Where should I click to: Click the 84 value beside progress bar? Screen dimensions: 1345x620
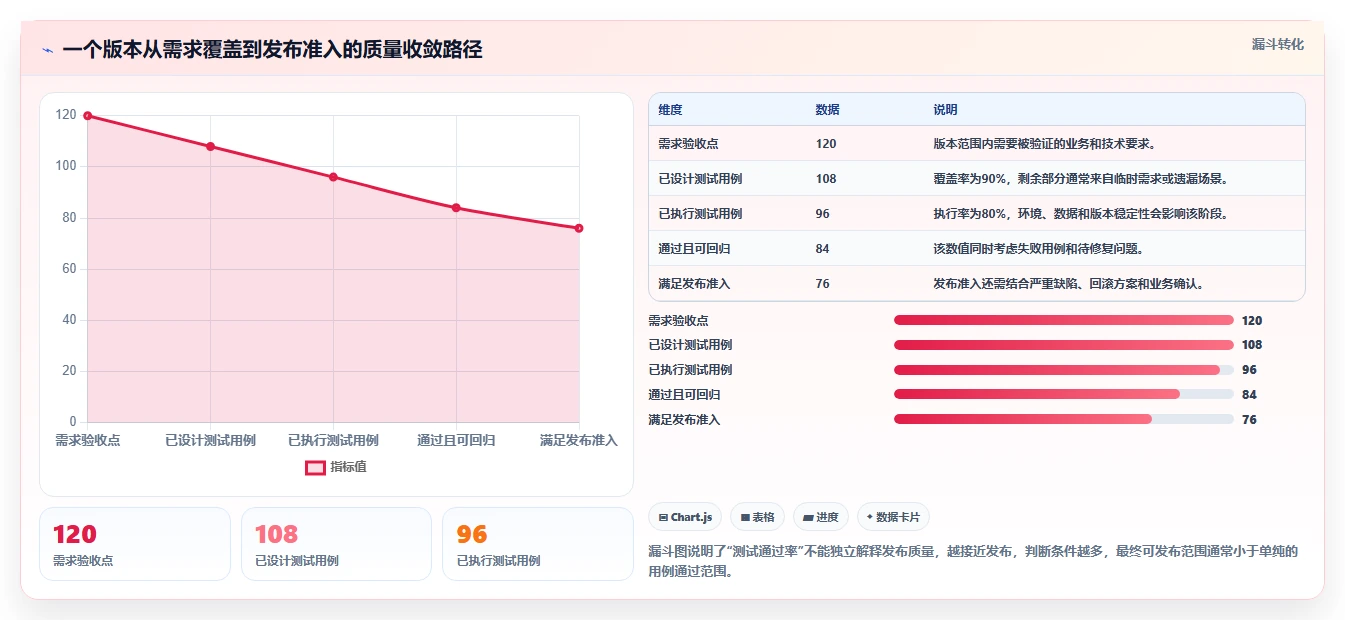click(1249, 395)
